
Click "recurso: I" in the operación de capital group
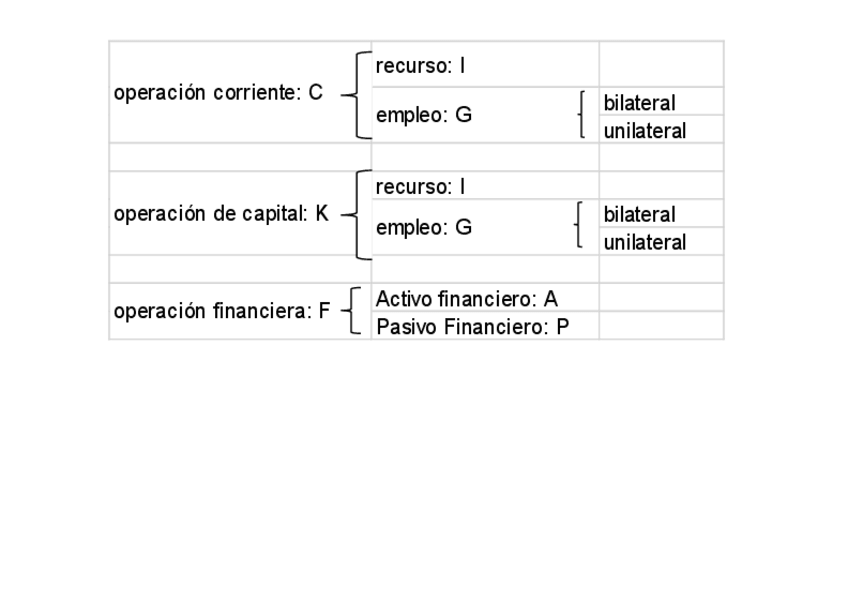pos(421,186)
